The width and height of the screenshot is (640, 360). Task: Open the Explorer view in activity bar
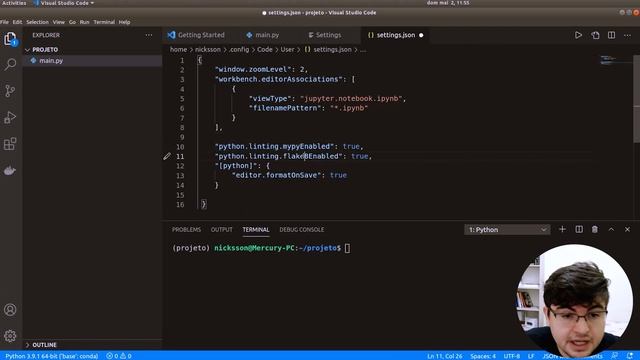click(10, 39)
